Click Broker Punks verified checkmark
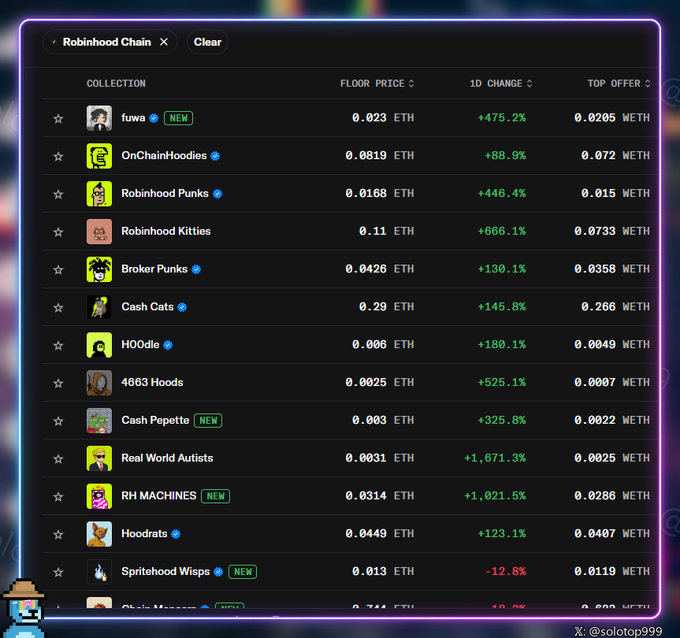 (x=196, y=269)
